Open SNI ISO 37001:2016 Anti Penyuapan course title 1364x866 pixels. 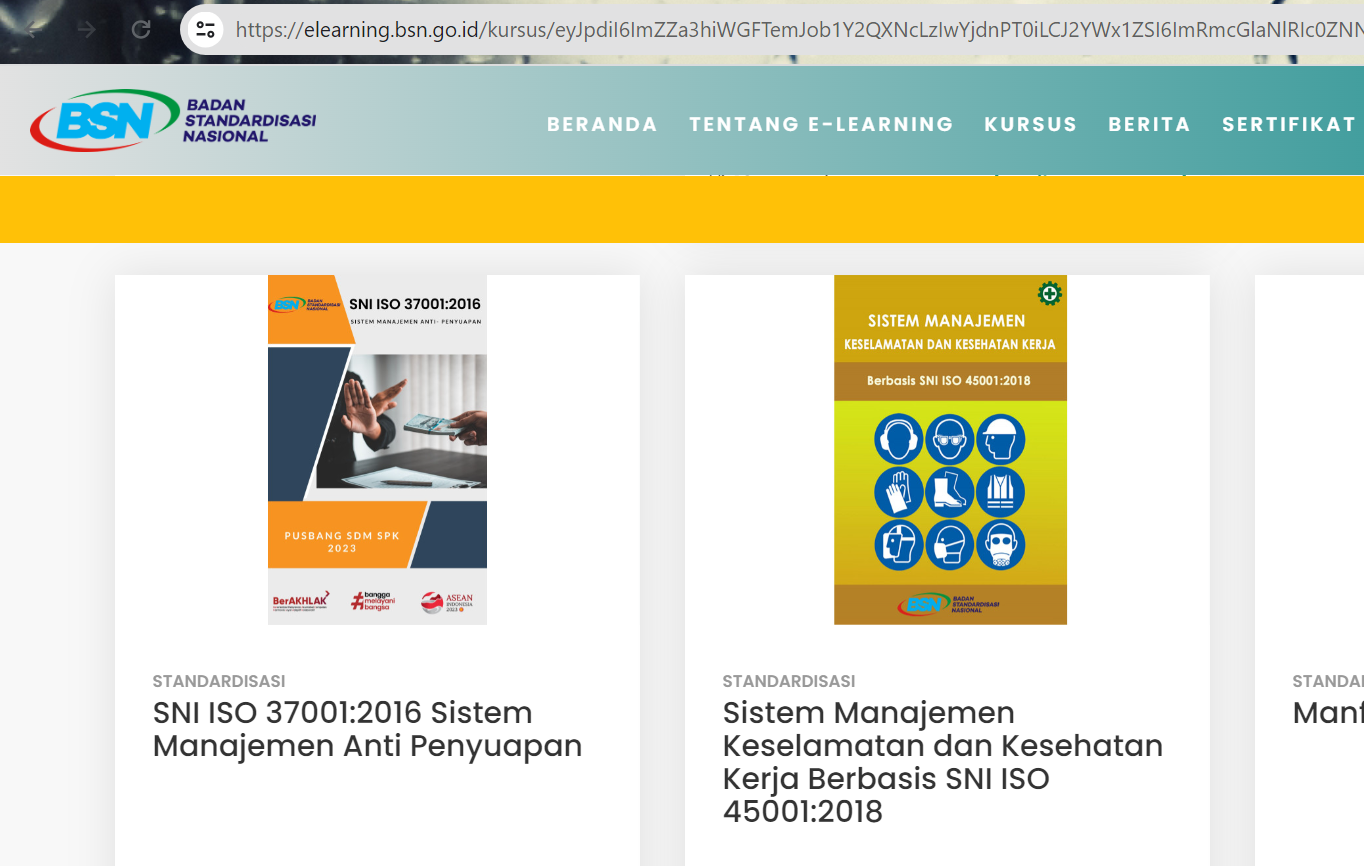[x=367, y=729]
